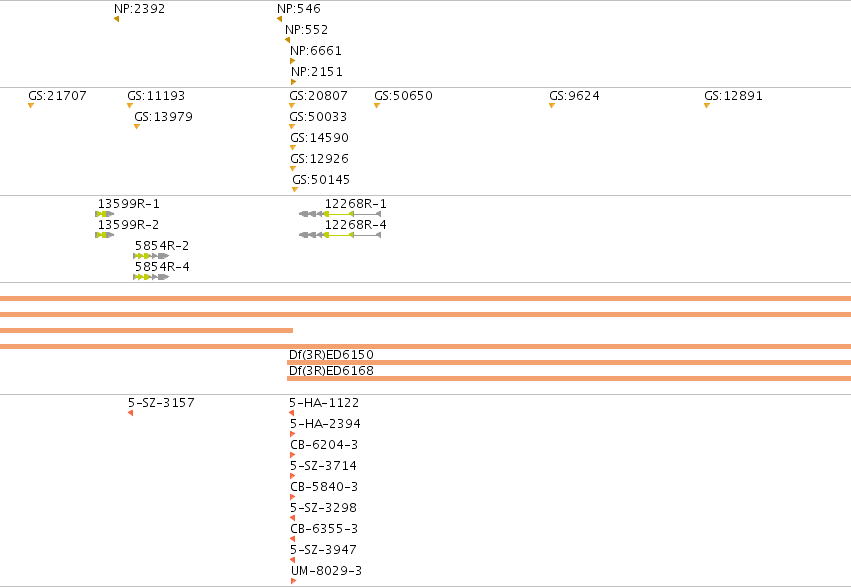Click the triangle marker under GS:50145
This screenshot has width=851, height=587.
click(295, 190)
